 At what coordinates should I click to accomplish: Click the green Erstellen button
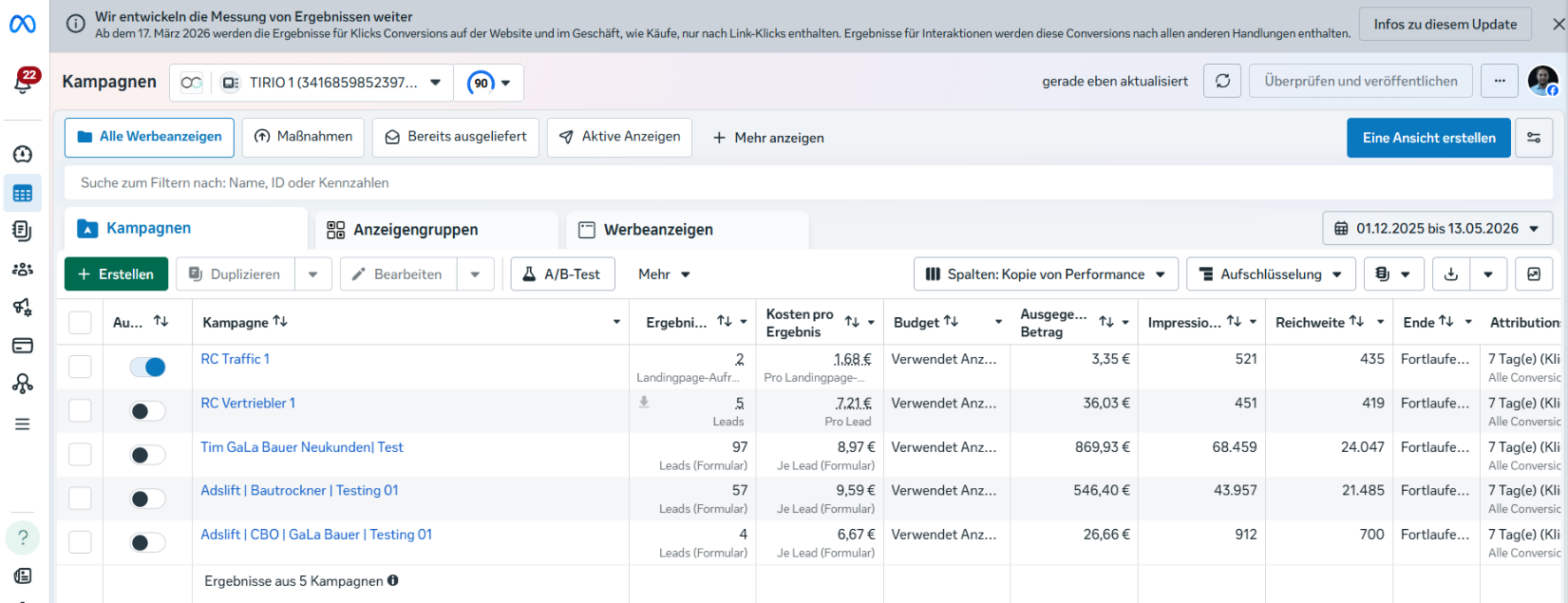pyautogui.click(x=116, y=274)
